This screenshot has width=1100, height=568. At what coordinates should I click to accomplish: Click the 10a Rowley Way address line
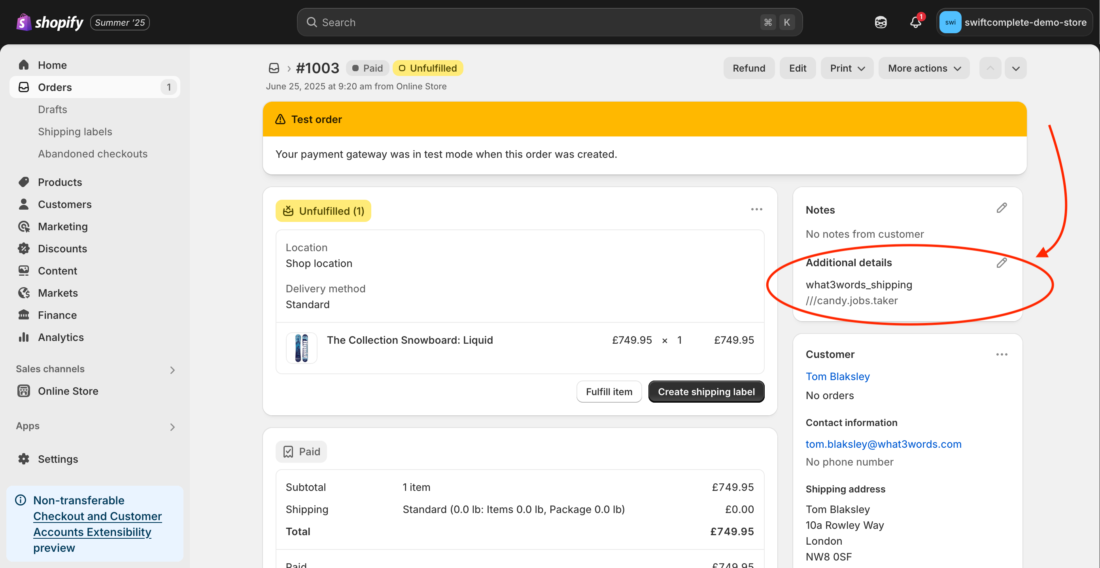[845, 525]
